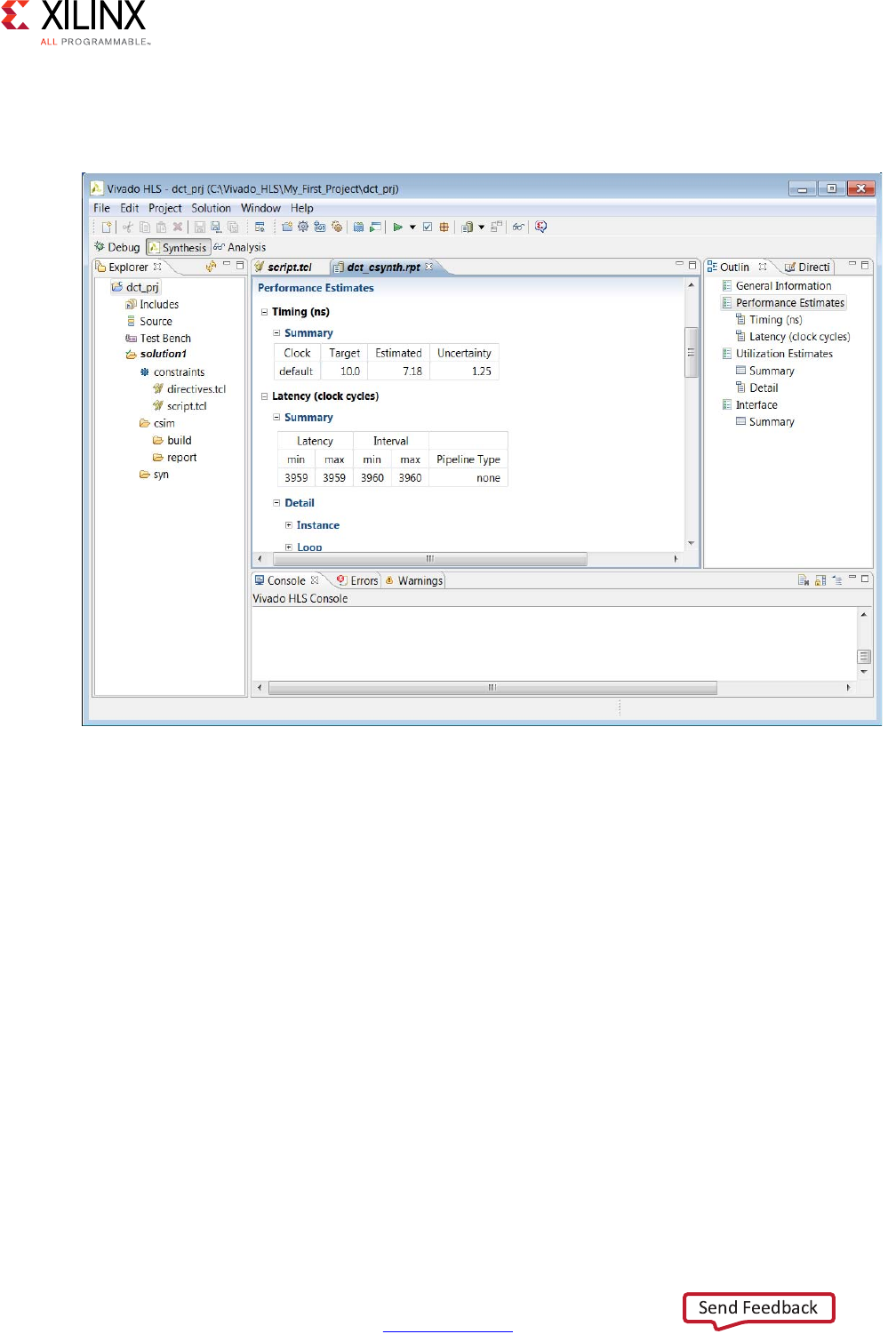Open the File menu
The width and height of the screenshot is (896, 1342).
point(102,208)
